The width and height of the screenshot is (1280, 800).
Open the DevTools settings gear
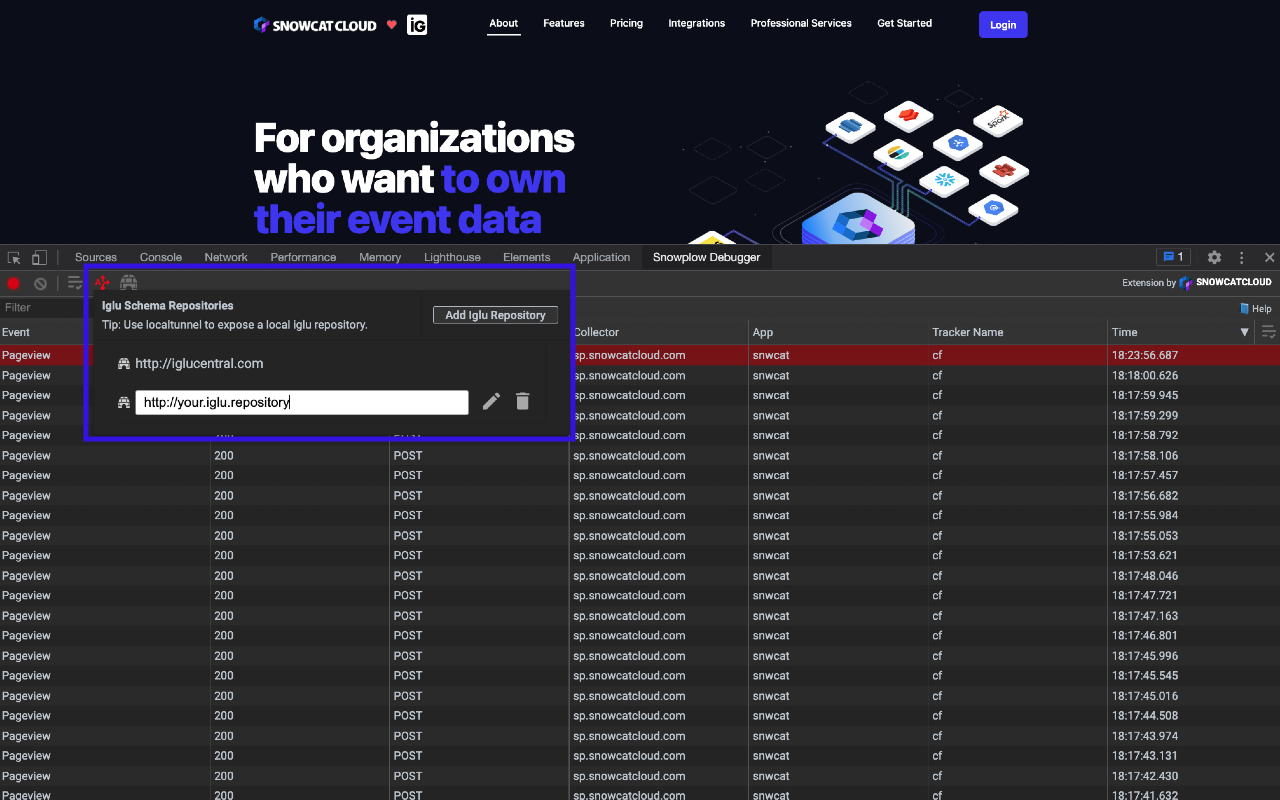click(1214, 257)
